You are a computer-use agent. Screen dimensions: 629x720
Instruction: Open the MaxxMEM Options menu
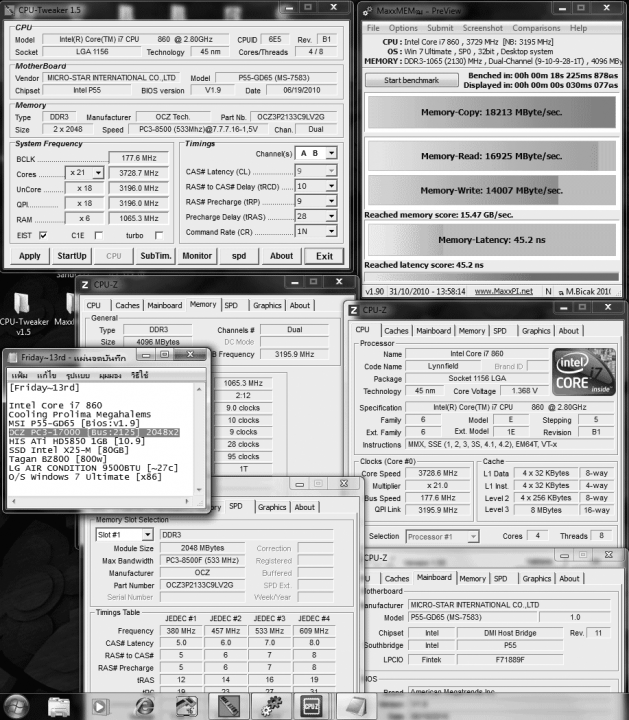(x=403, y=28)
